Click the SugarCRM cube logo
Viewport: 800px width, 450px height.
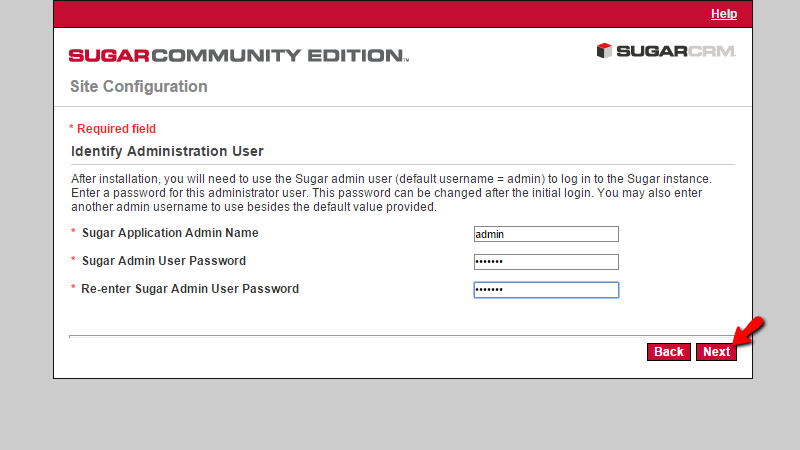click(x=604, y=51)
